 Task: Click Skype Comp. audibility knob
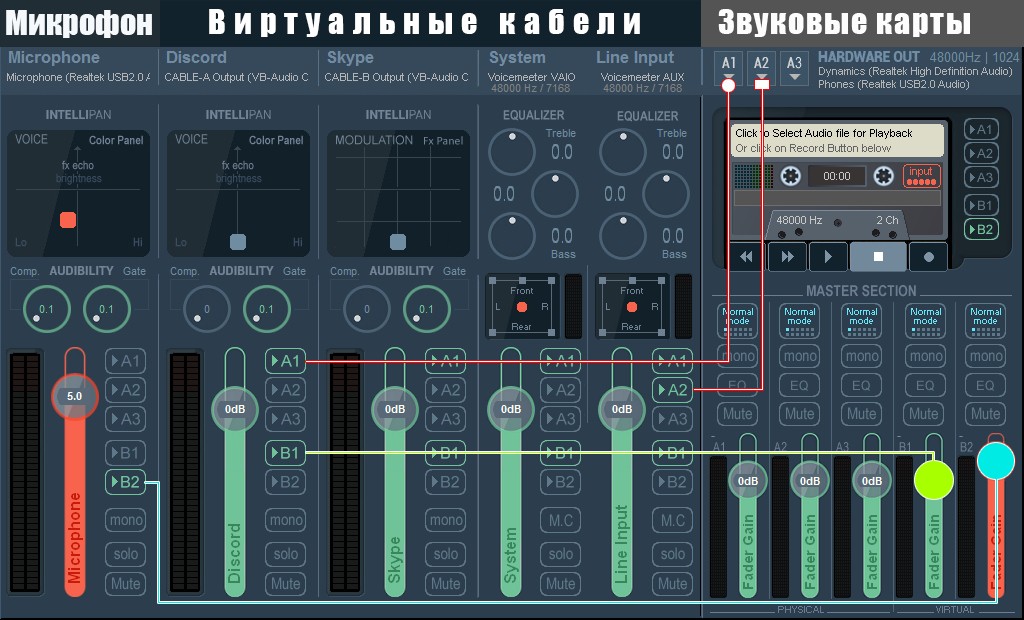tap(366, 309)
